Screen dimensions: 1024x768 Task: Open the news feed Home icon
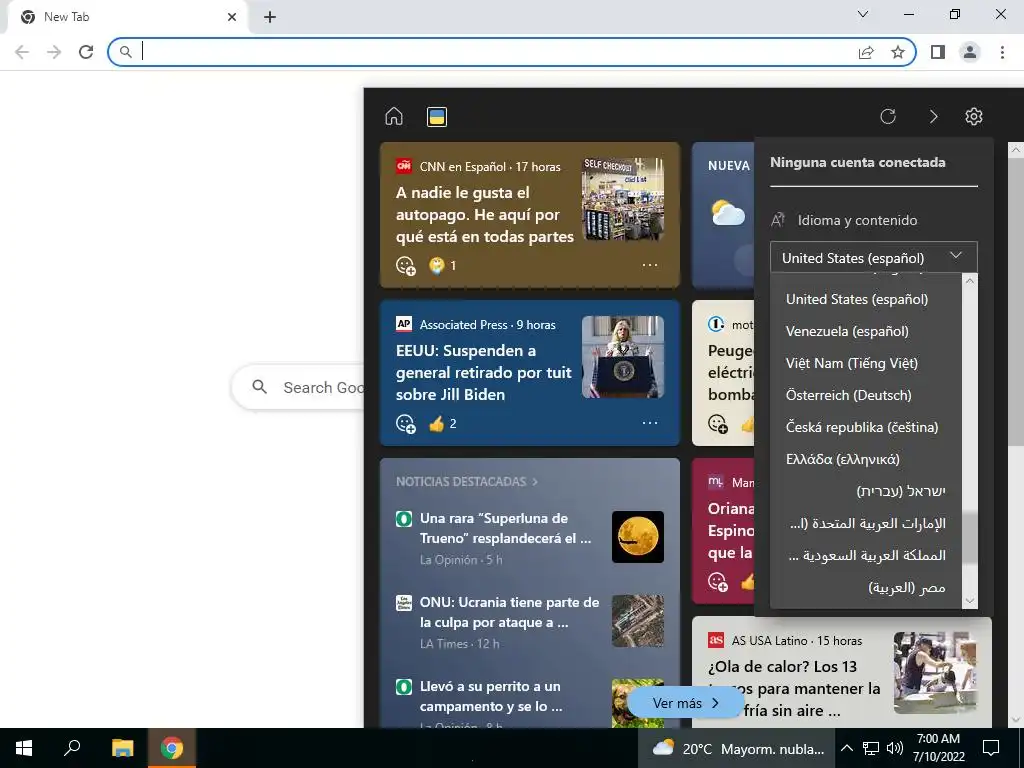click(x=394, y=116)
